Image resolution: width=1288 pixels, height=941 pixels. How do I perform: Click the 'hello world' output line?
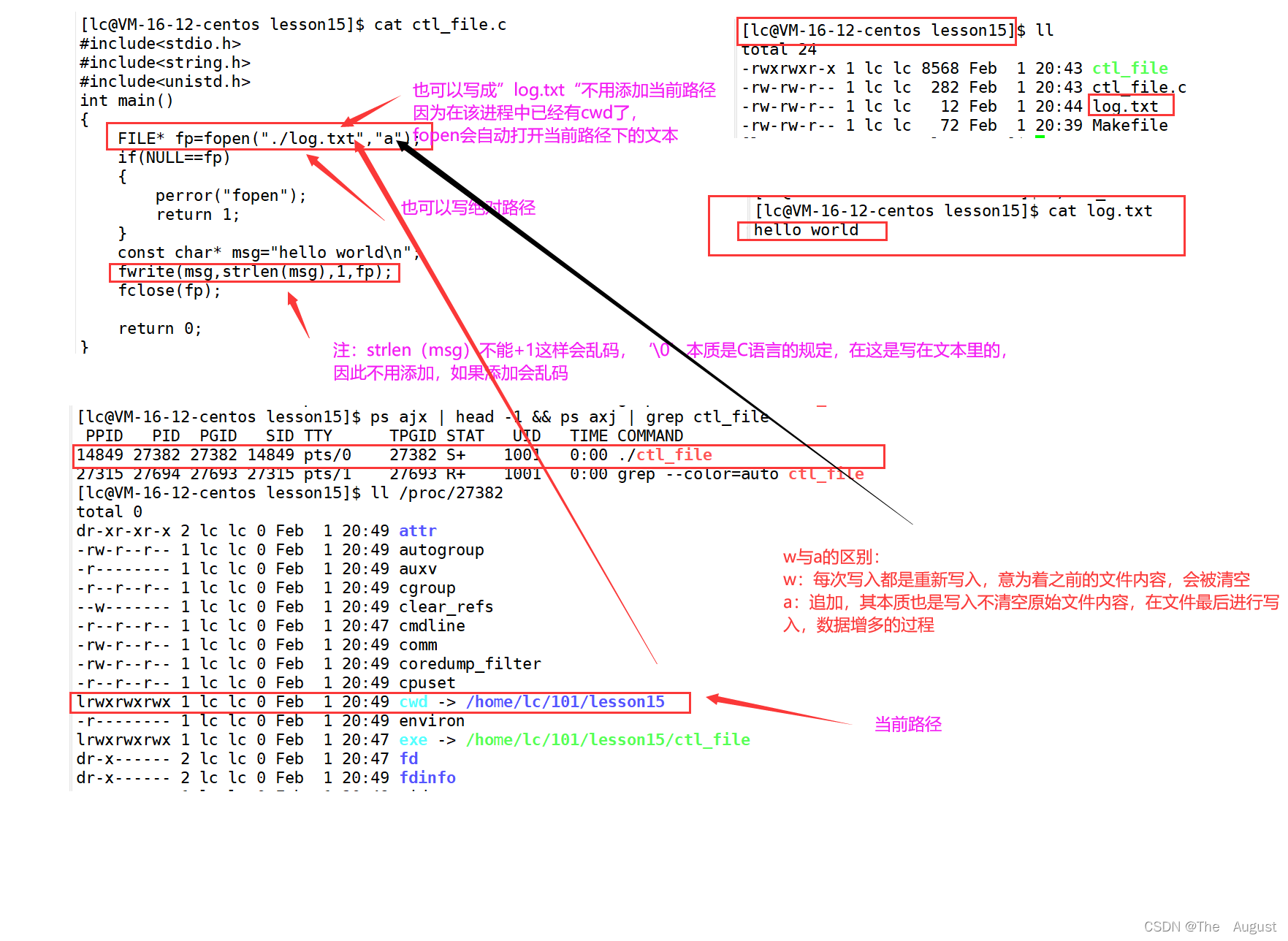pyautogui.click(x=806, y=230)
